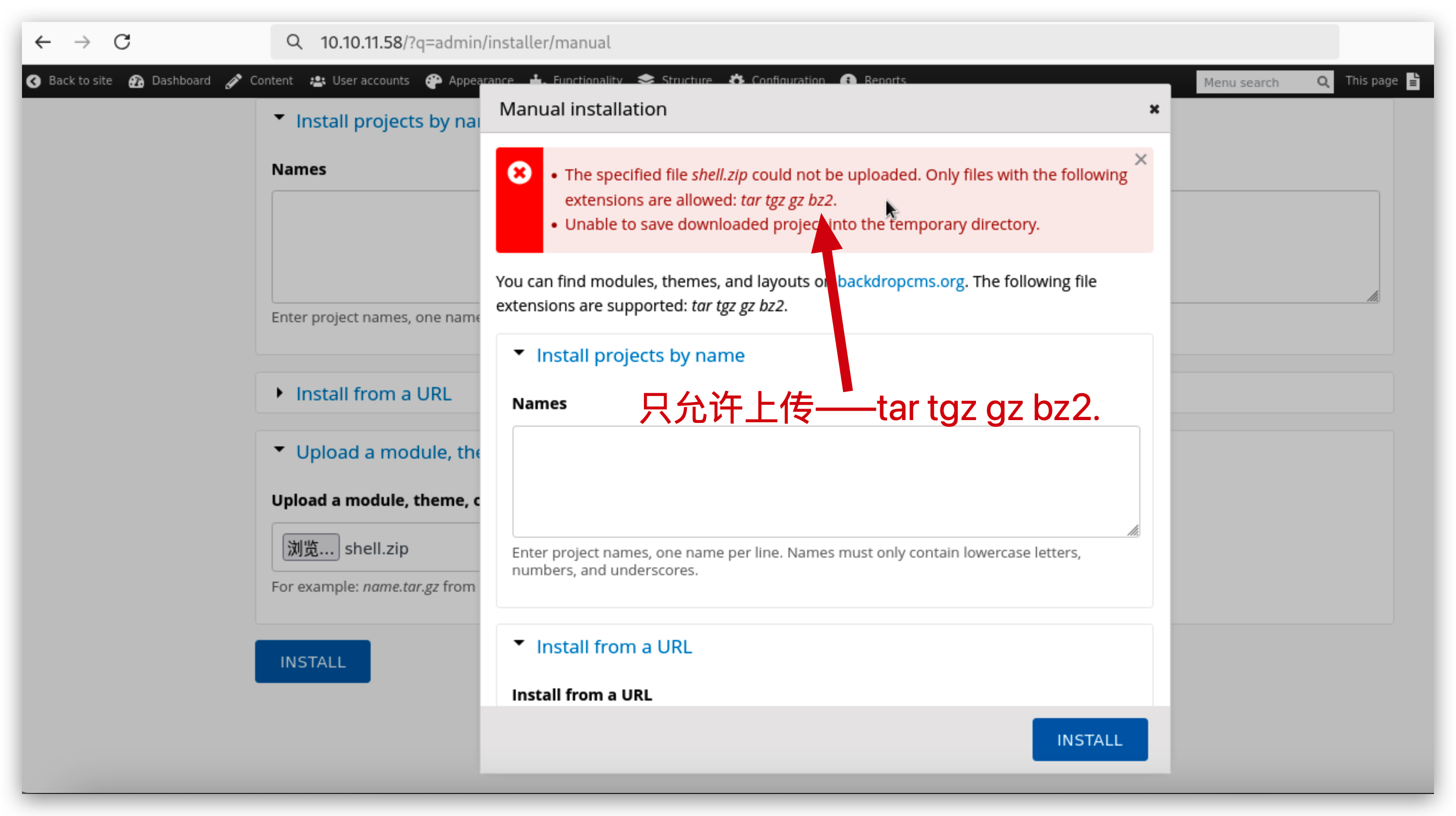Open the backdropcms.org link
1456x816 pixels.
click(x=901, y=282)
